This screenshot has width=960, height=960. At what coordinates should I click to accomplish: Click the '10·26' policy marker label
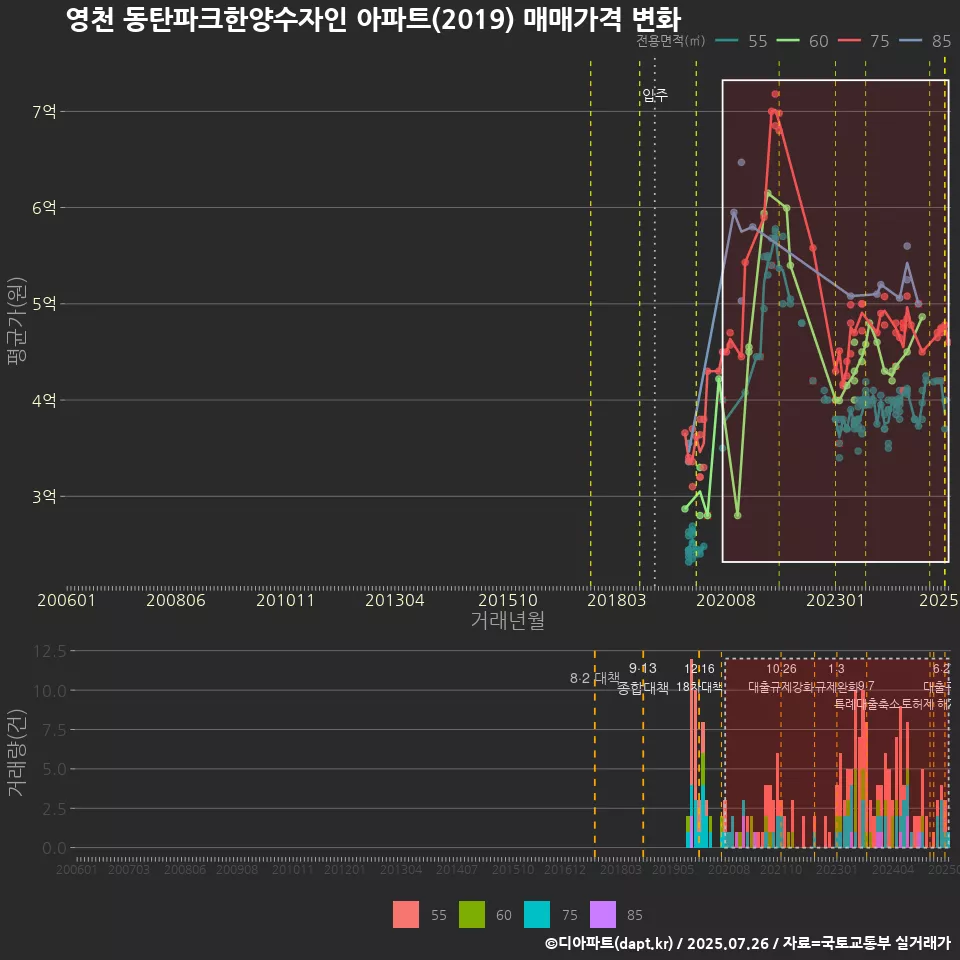coord(781,669)
